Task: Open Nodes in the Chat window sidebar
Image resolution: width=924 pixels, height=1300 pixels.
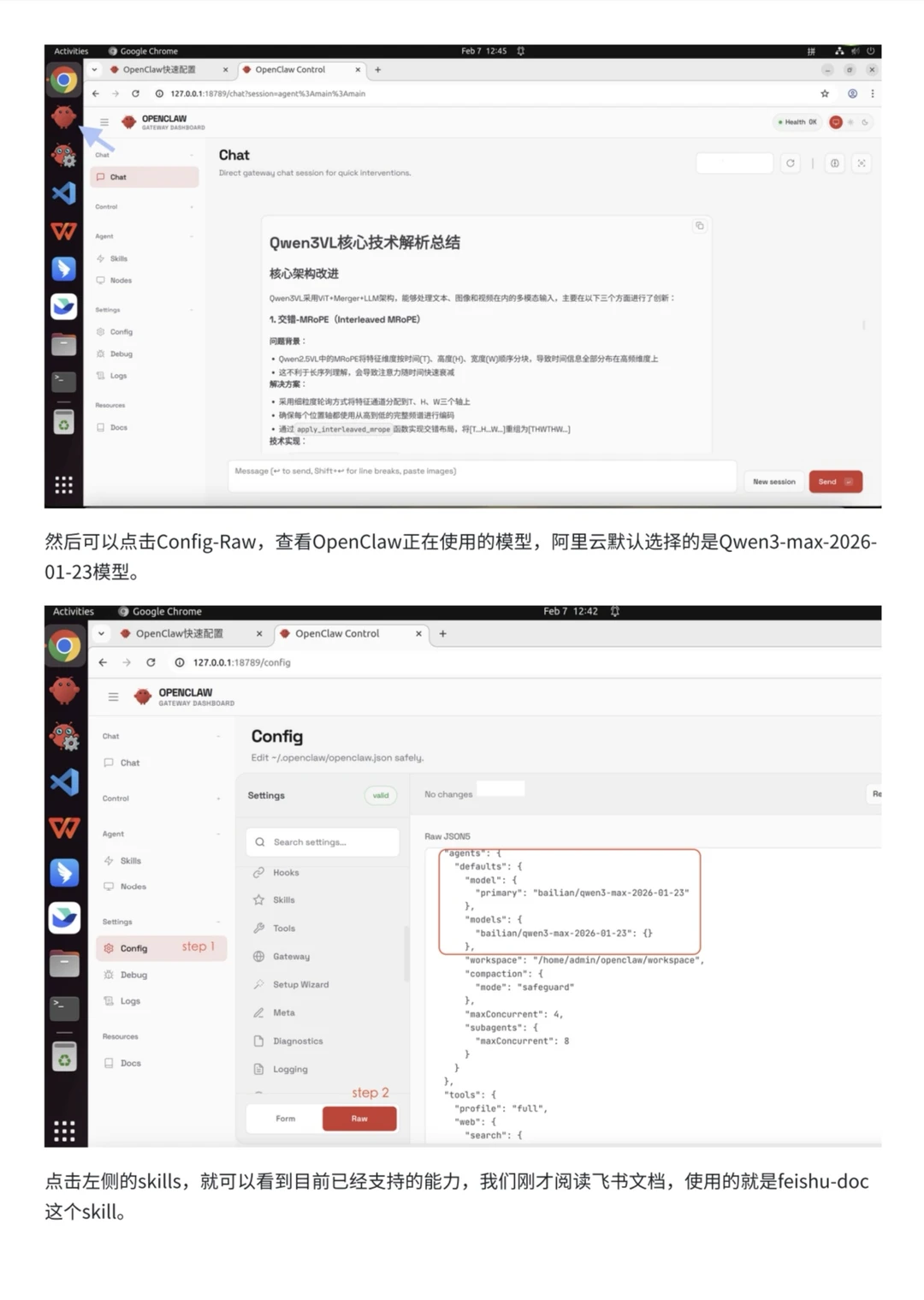Action: point(145,281)
